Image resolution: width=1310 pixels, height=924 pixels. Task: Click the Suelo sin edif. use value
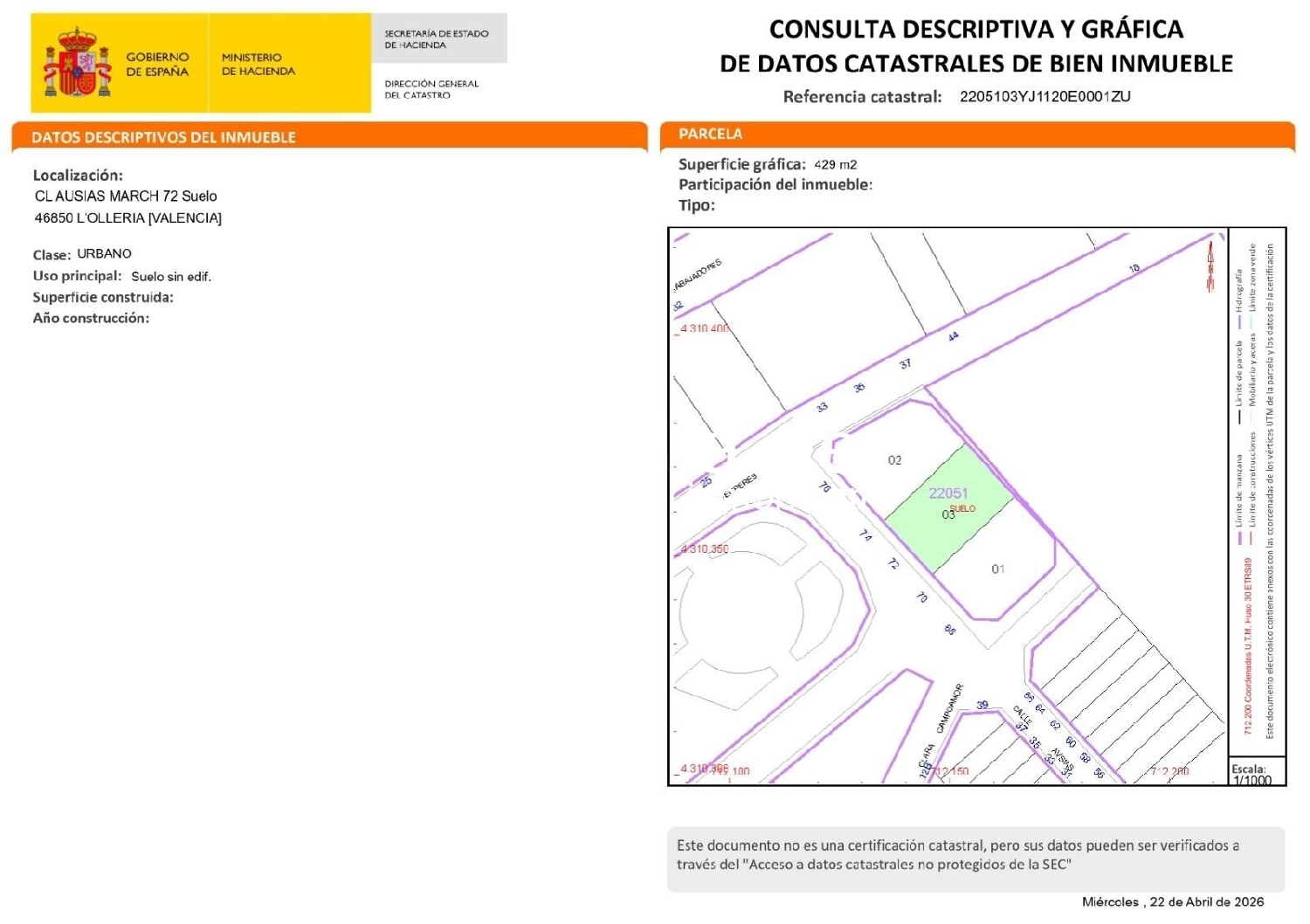click(x=171, y=277)
